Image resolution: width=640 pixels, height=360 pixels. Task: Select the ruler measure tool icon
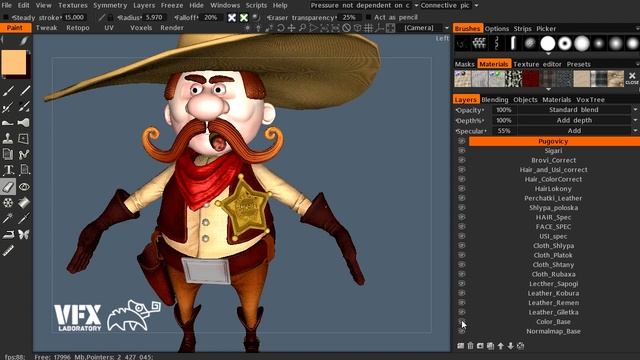(x=8, y=250)
